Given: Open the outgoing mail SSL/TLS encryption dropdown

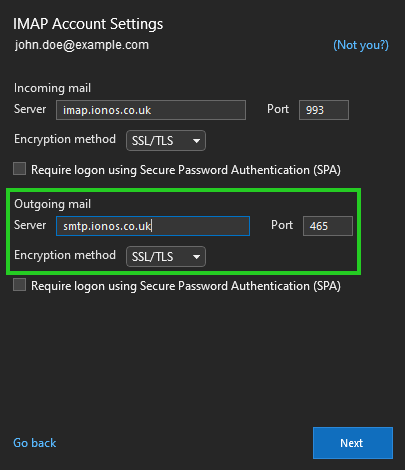Looking at the screenshot, I should 166,257.
